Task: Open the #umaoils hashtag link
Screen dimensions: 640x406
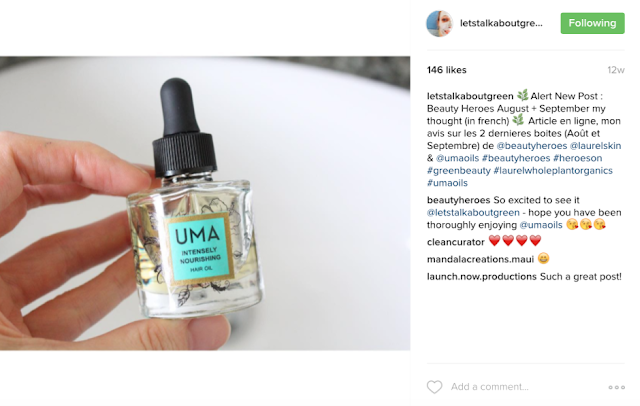Action: point(447,183)
